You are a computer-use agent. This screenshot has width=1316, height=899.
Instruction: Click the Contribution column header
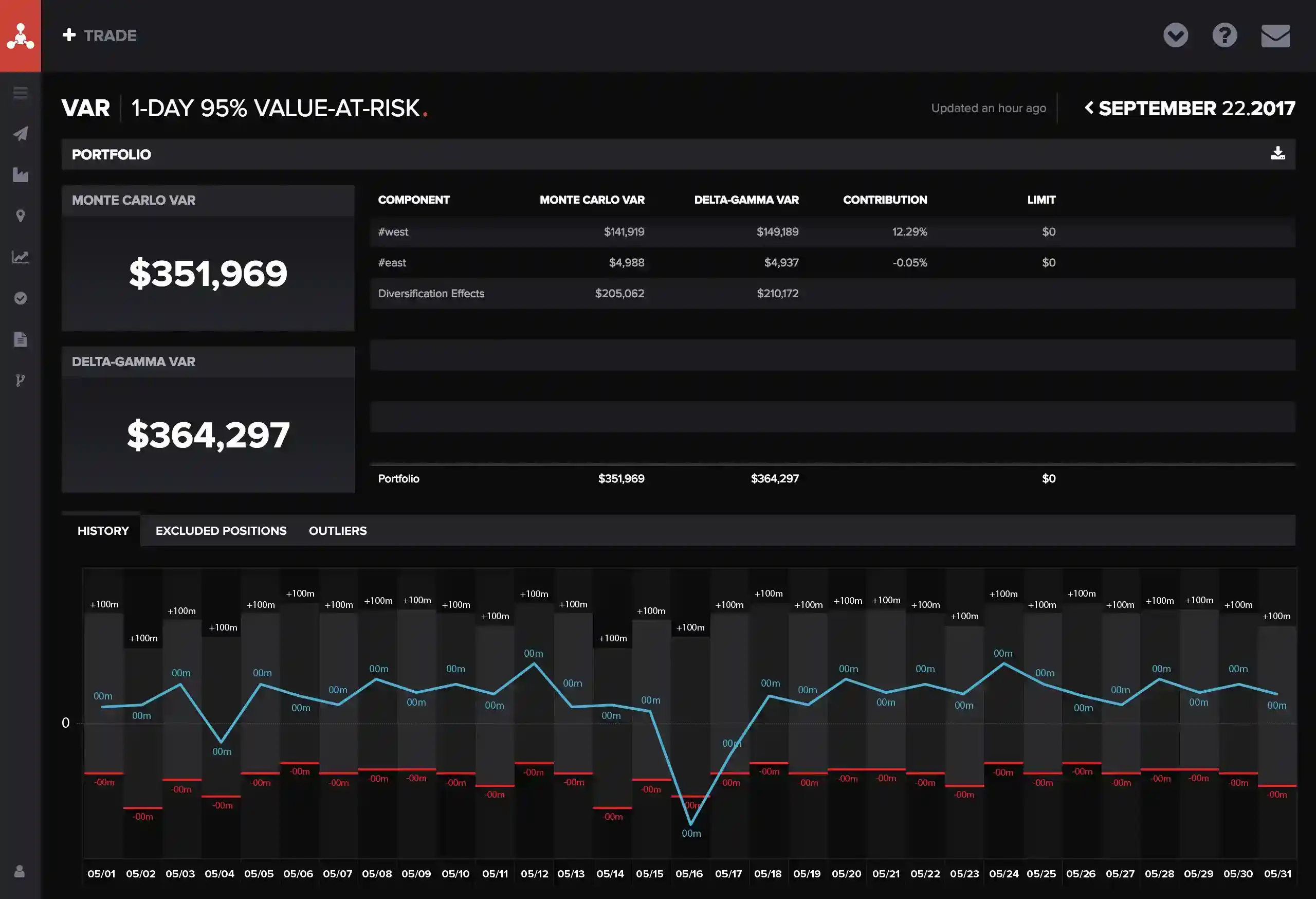point(885,200)
